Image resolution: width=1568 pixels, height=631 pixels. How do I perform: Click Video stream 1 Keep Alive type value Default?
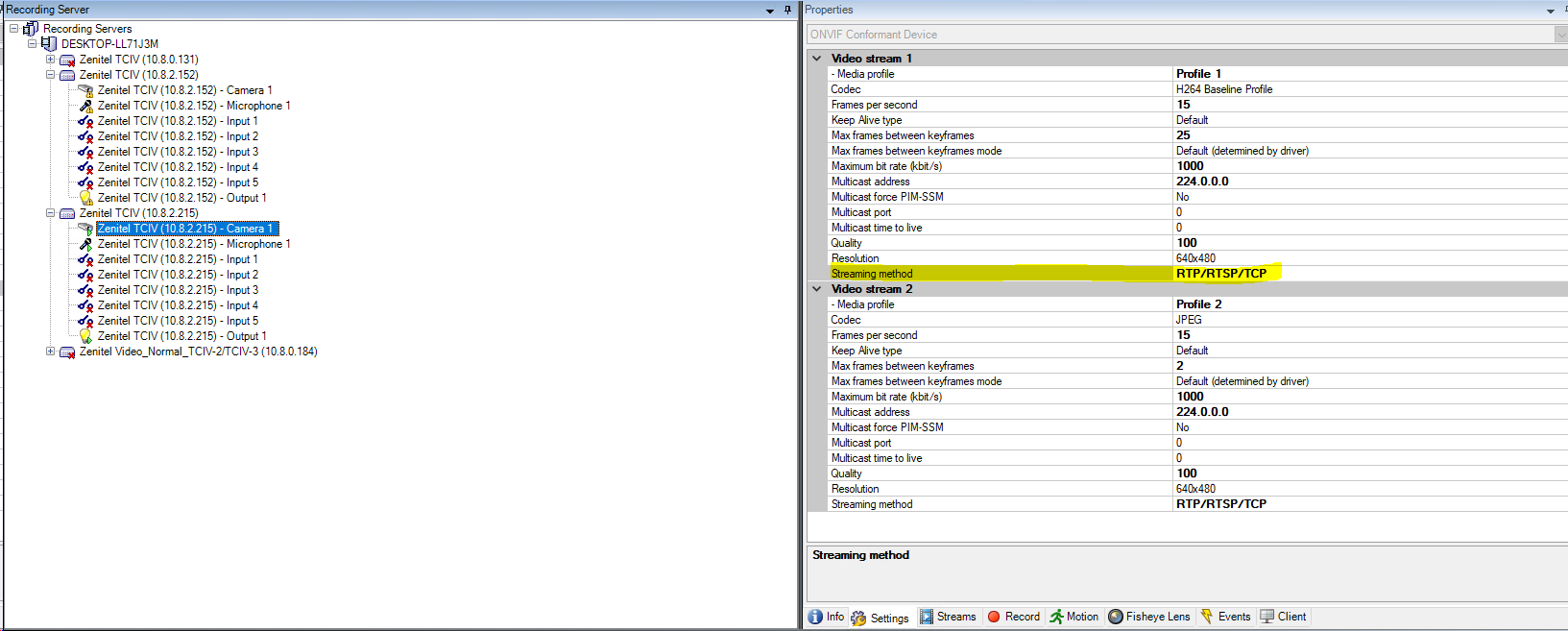[1192, 120]
